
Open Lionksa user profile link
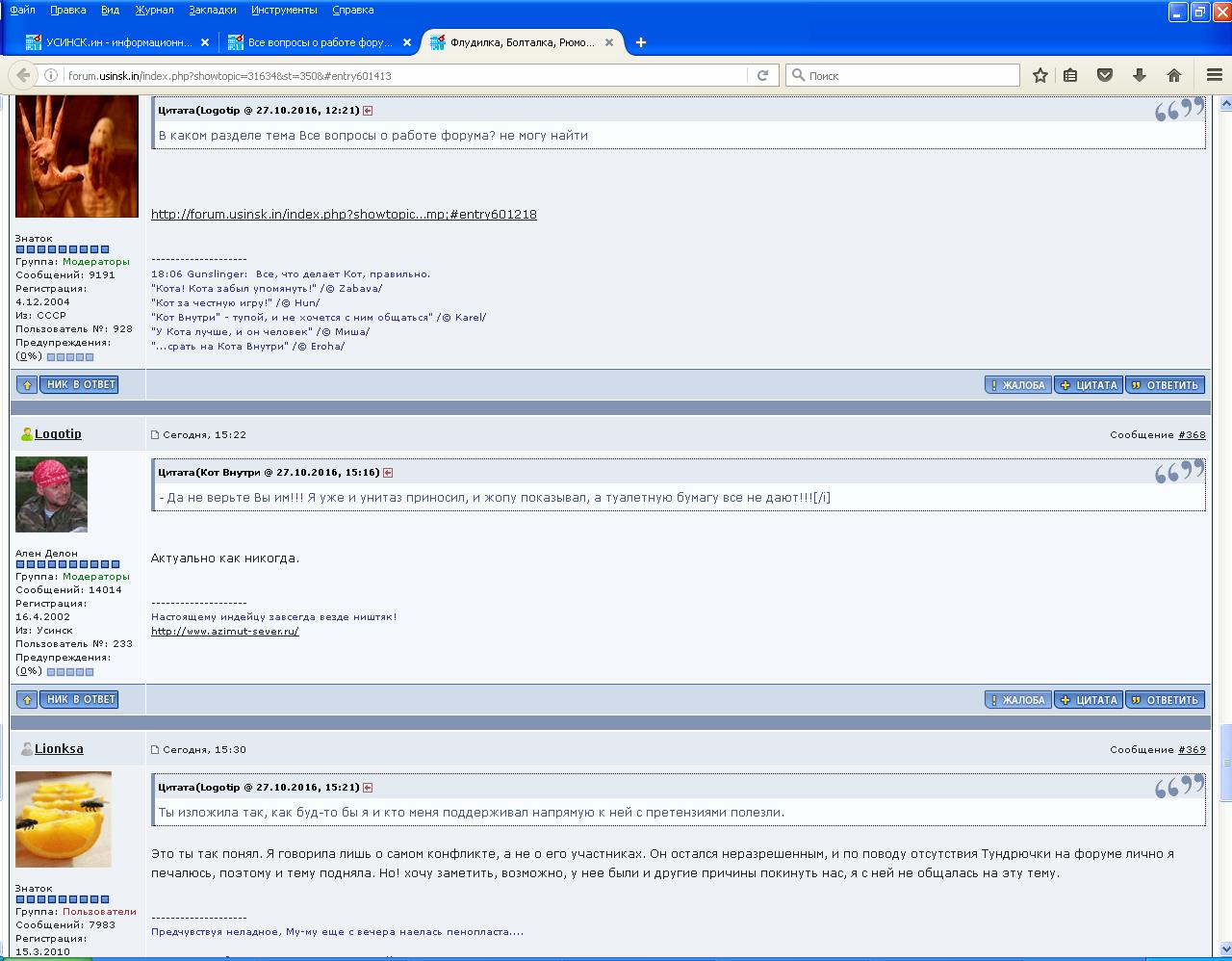tap(59, 749)
